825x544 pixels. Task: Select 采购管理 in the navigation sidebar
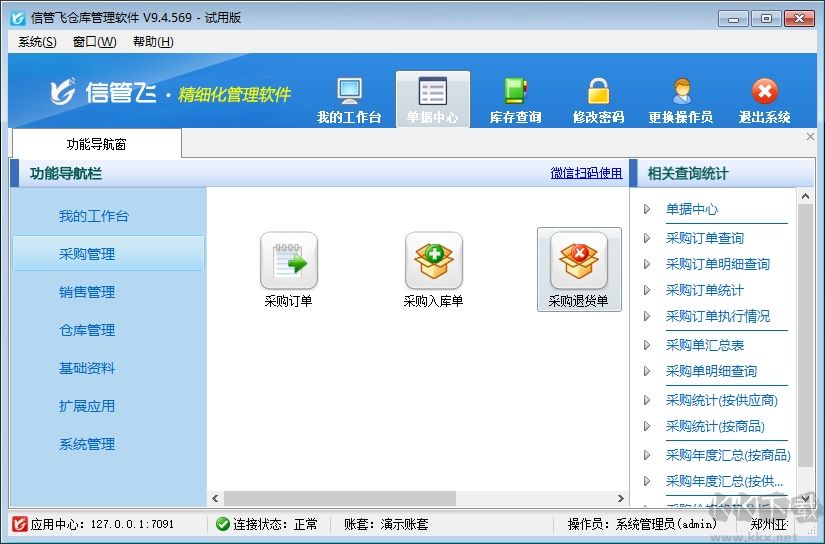pyautogui.click(x=108, y=254)
